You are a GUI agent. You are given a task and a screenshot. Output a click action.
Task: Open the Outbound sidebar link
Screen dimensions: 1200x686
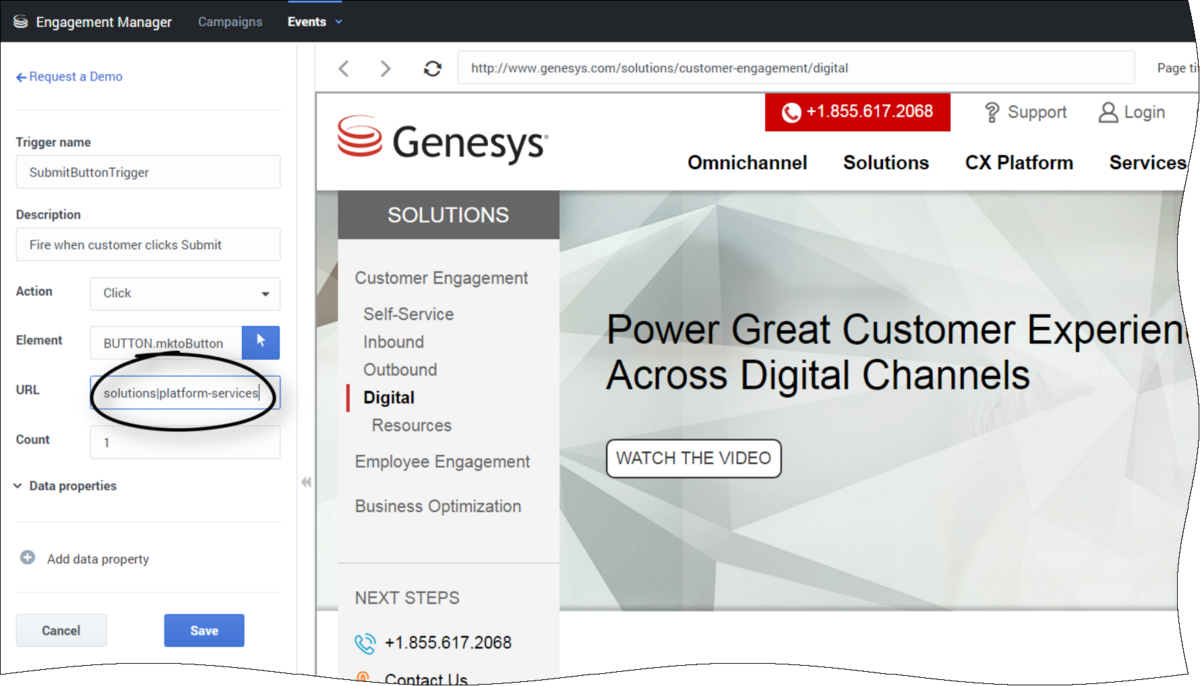pyautogui.click(x=400, y=370)
